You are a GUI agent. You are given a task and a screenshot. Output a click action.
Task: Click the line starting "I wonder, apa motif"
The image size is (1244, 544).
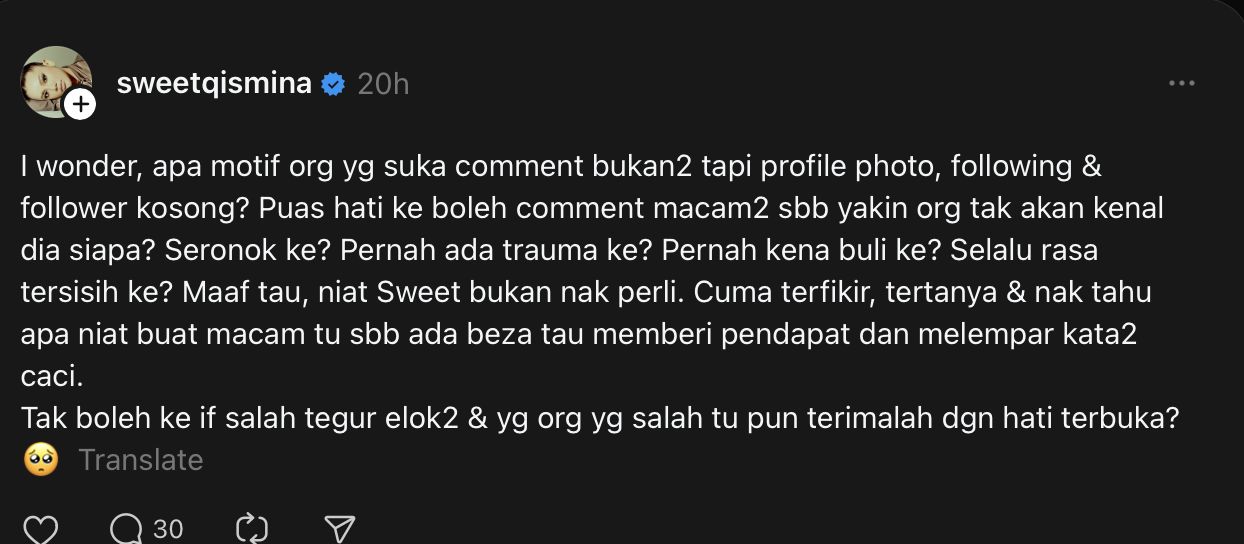tap(561, 167)
